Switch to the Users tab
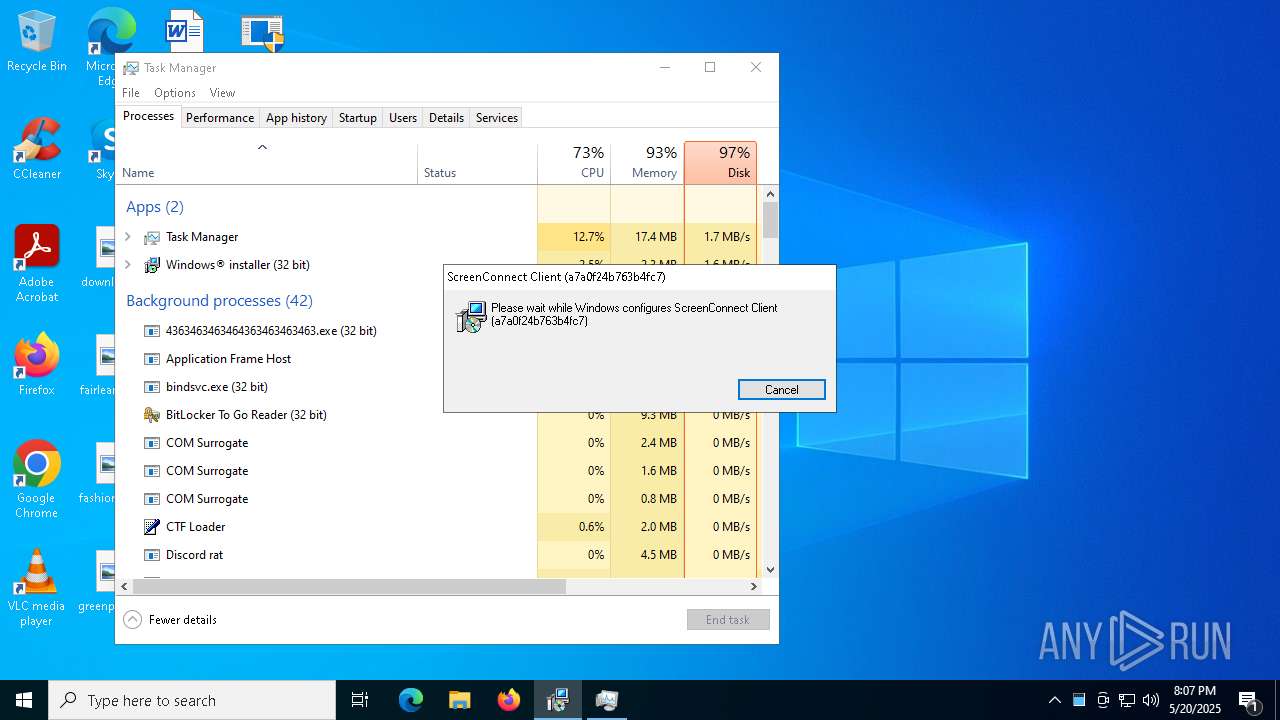This screenshot has width=1280, height=720. click(x=403, y=118)
